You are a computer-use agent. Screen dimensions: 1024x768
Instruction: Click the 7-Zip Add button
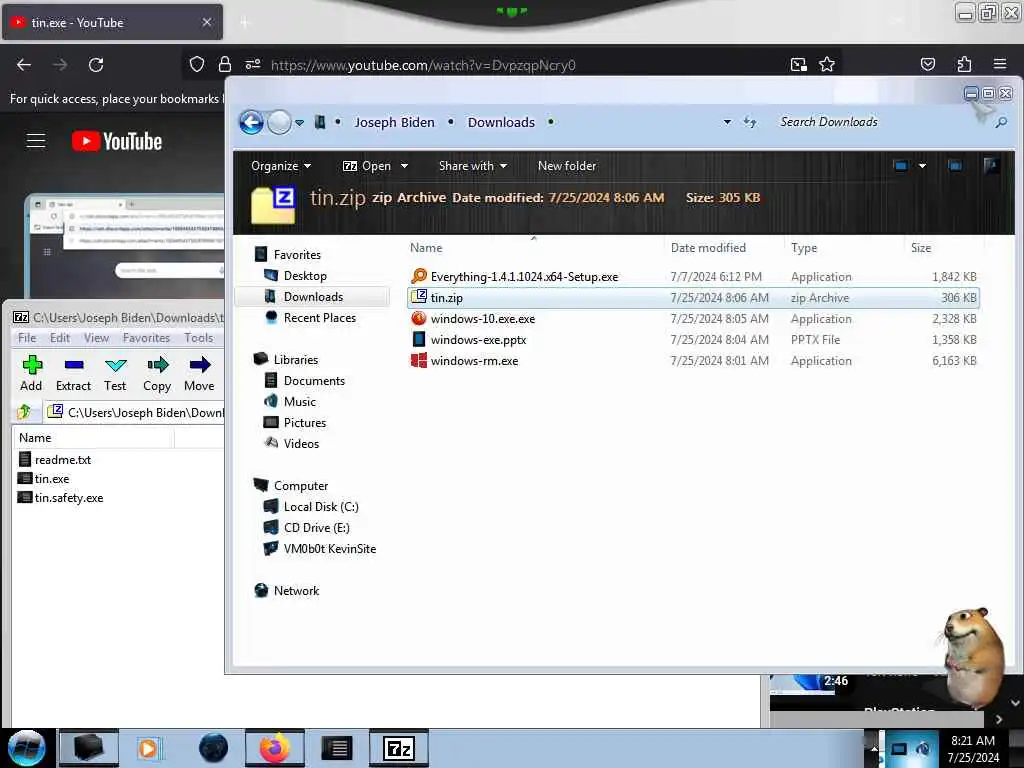(31, 374)
